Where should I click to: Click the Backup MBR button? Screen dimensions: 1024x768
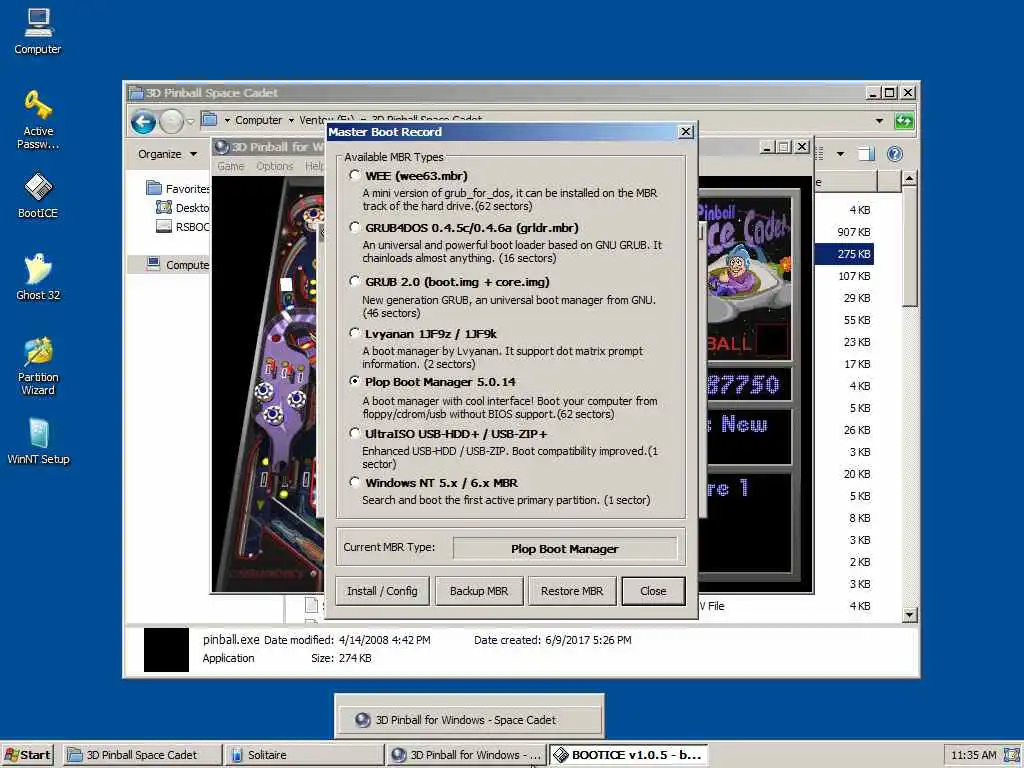(x=479, y=591)
